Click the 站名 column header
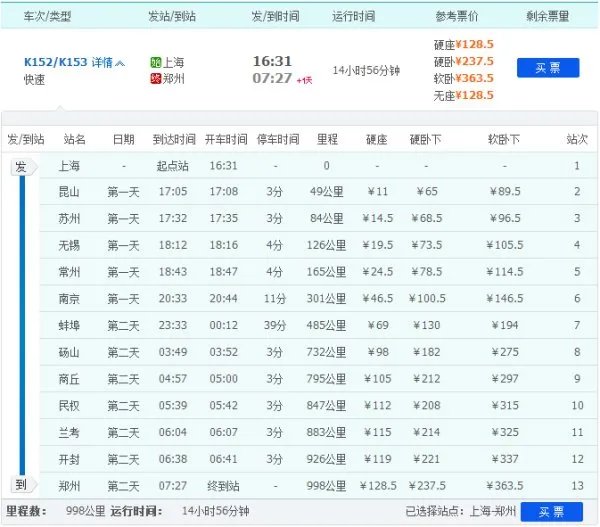 [x=75, y=139]
